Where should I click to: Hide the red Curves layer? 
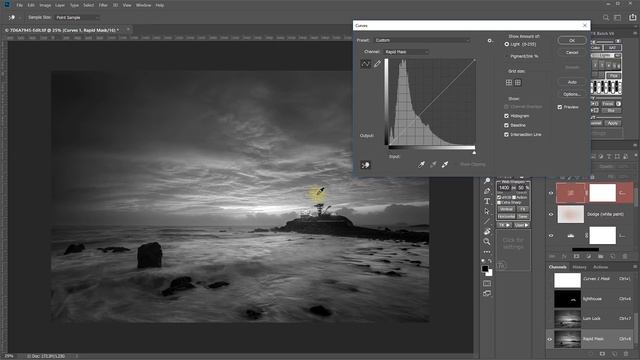click(551, 193)
